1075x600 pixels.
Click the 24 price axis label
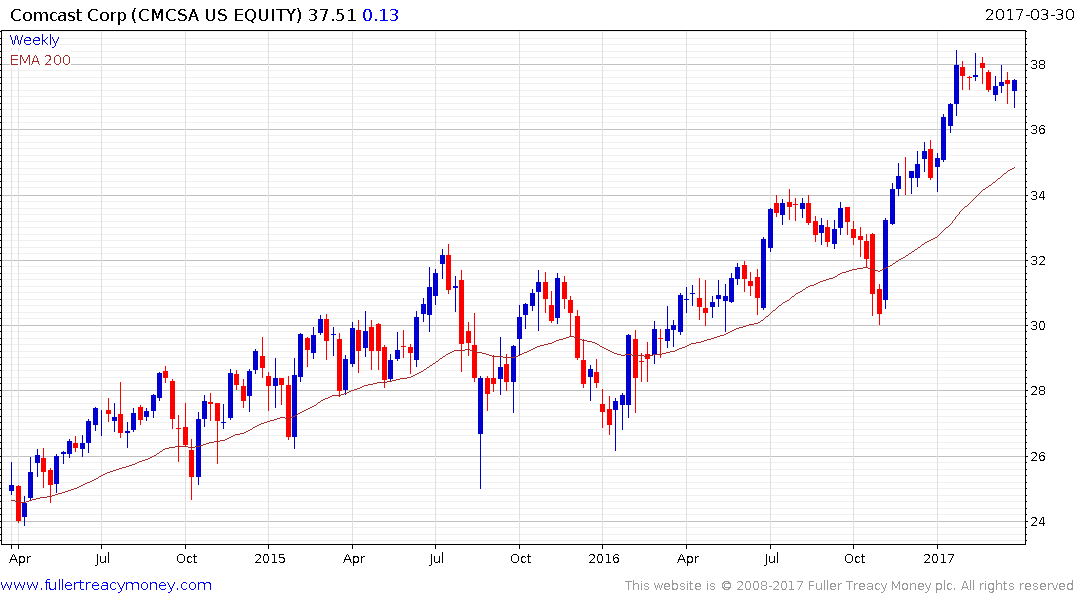tap(1037, 522)
